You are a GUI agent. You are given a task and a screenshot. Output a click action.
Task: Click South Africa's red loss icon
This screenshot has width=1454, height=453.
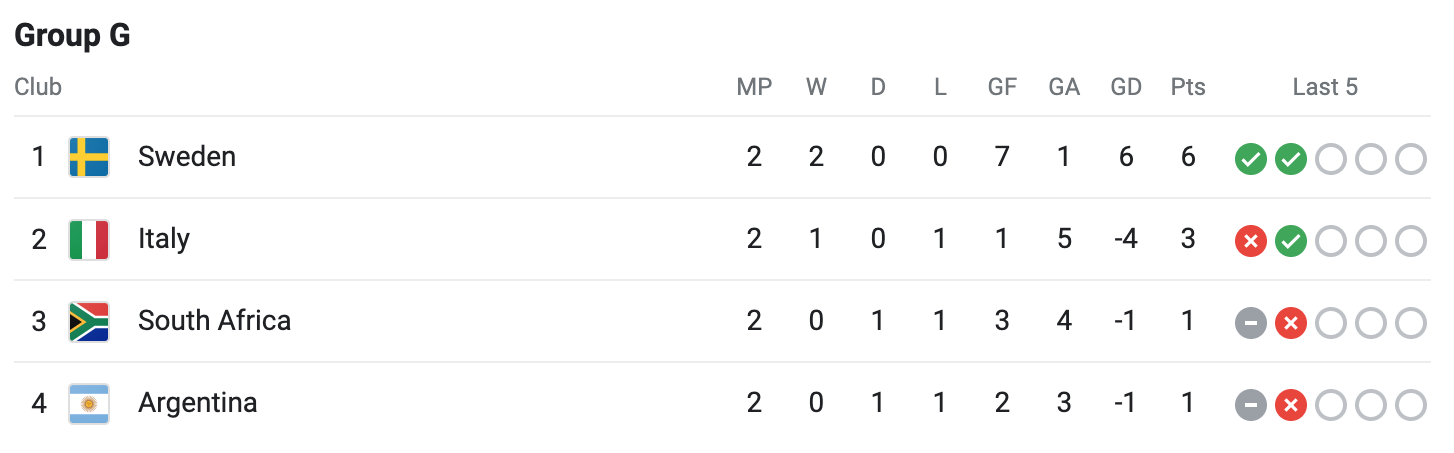click(1291, 323)
